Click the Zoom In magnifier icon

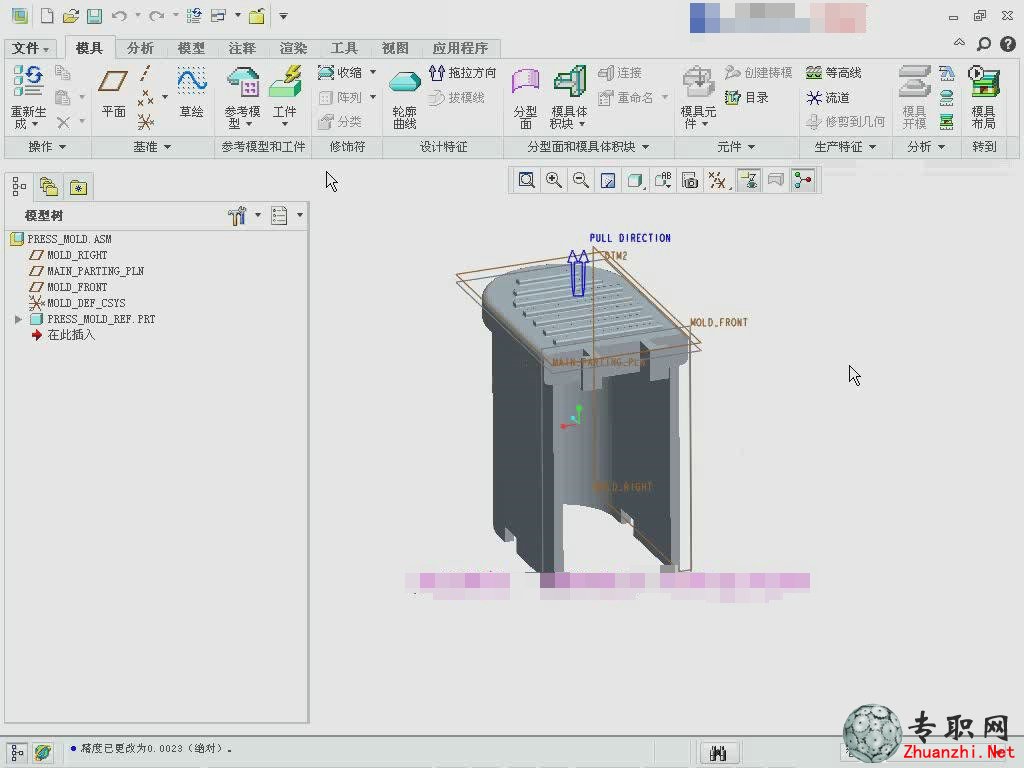(x=554, y=180)
